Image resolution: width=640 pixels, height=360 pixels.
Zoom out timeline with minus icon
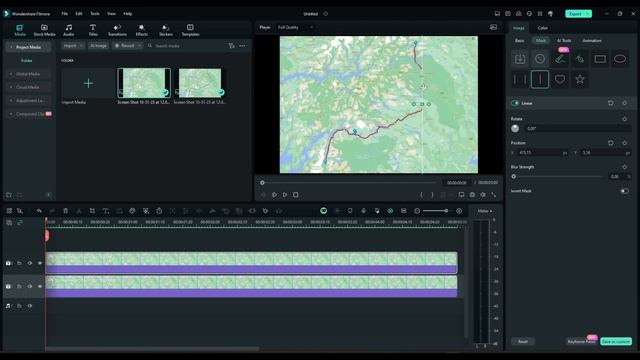417,211
